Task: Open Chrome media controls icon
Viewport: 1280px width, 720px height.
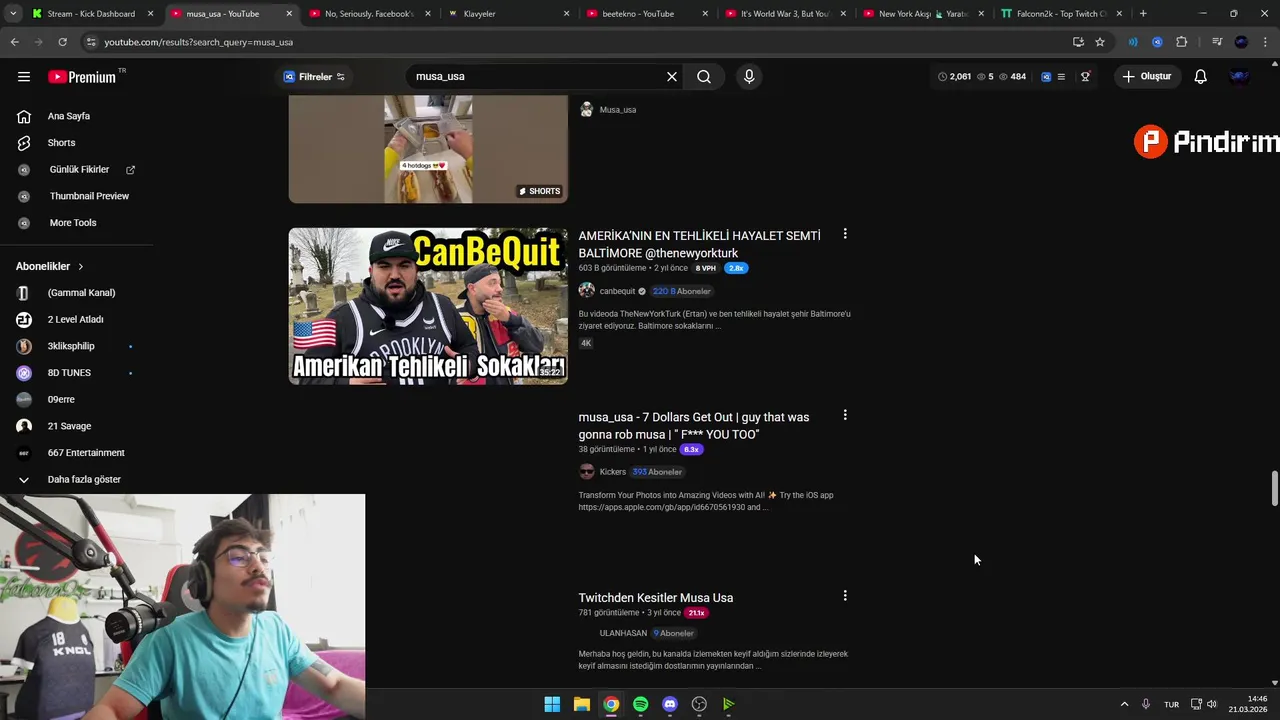Action: 1217,42
